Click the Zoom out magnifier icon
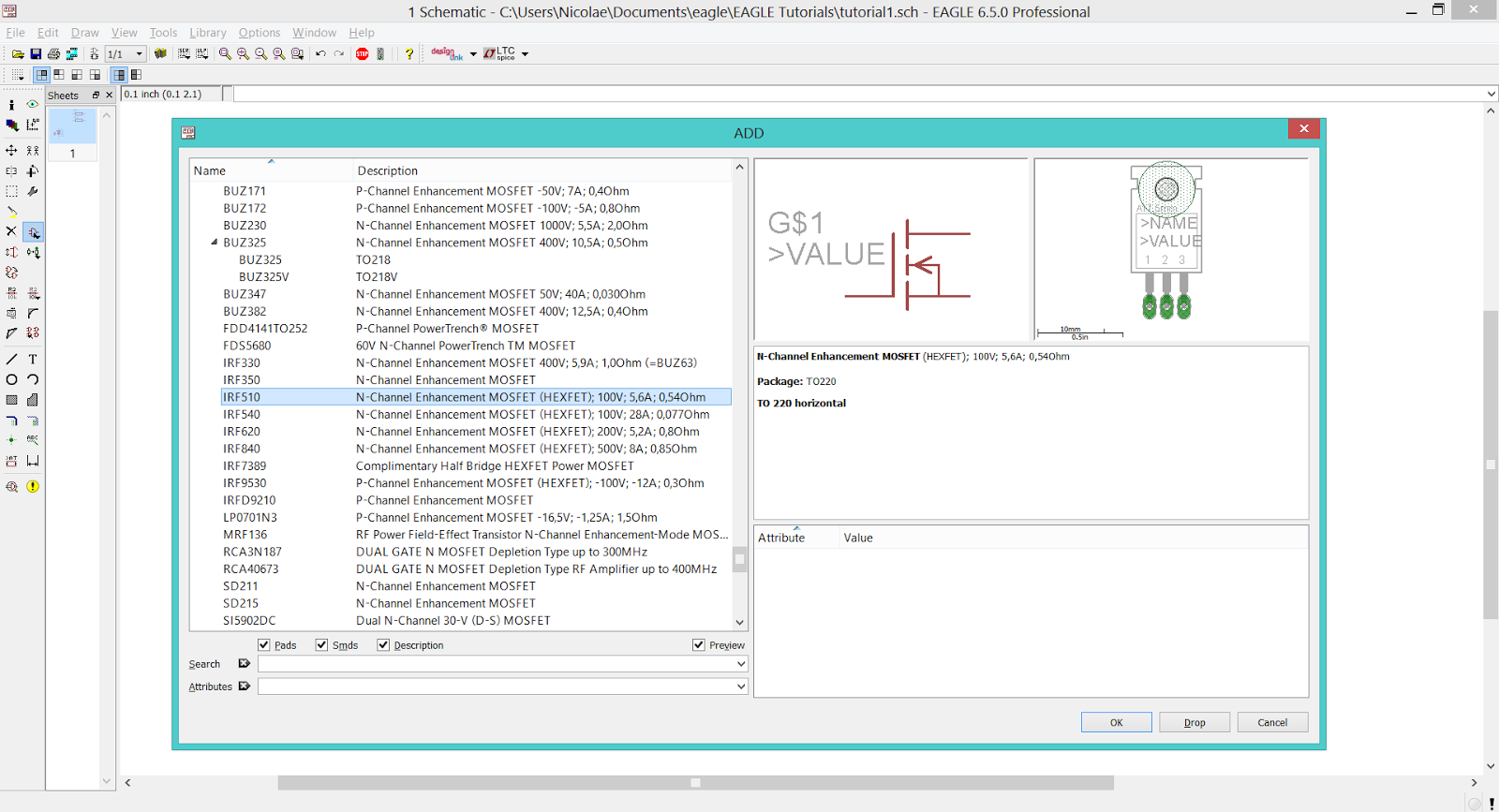 [260, 54]
